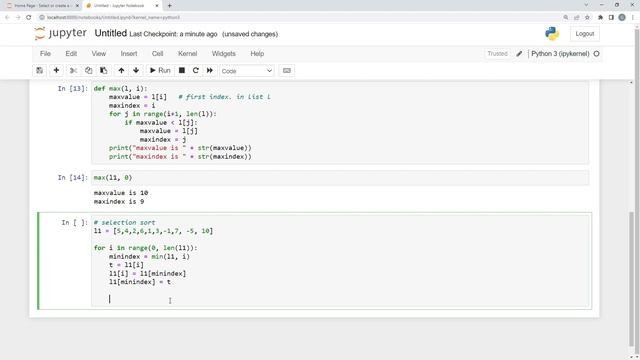Screen dimensions: 640x360
Task: Switch to the Home Page browser tab
Action: click(x=42, y=6)
